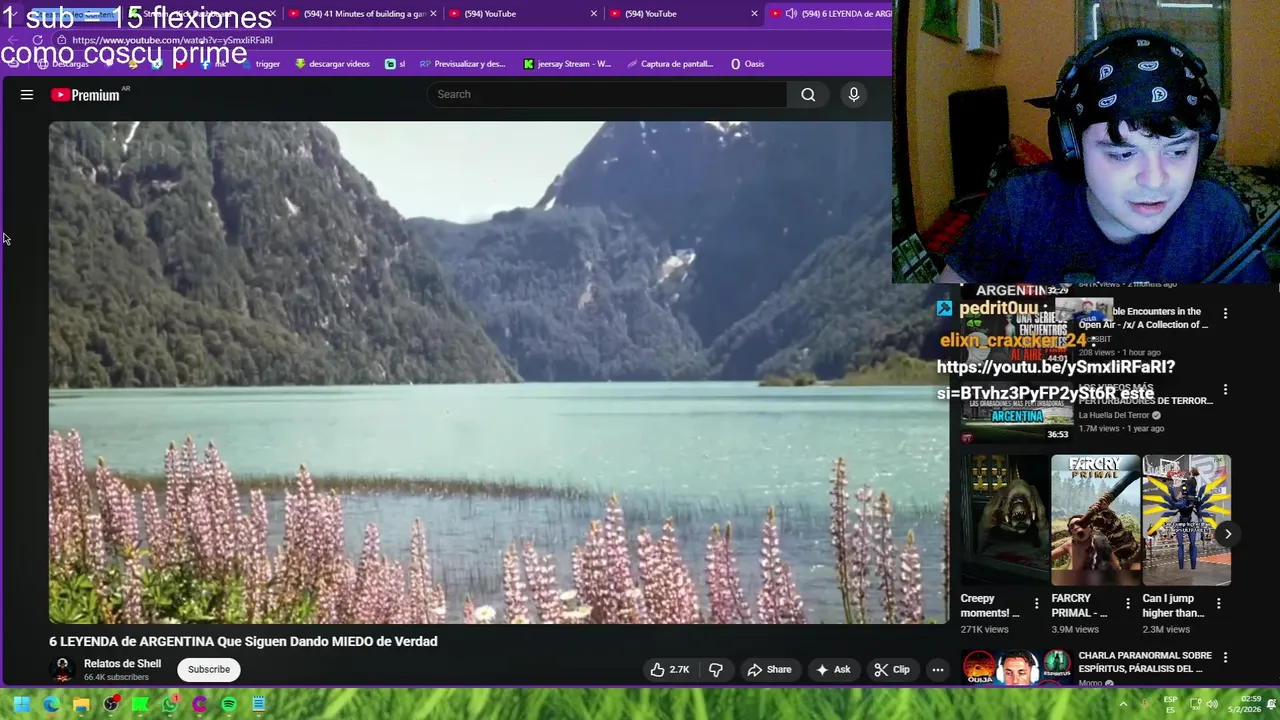Open the Windows Start menu

click(21, 704)
